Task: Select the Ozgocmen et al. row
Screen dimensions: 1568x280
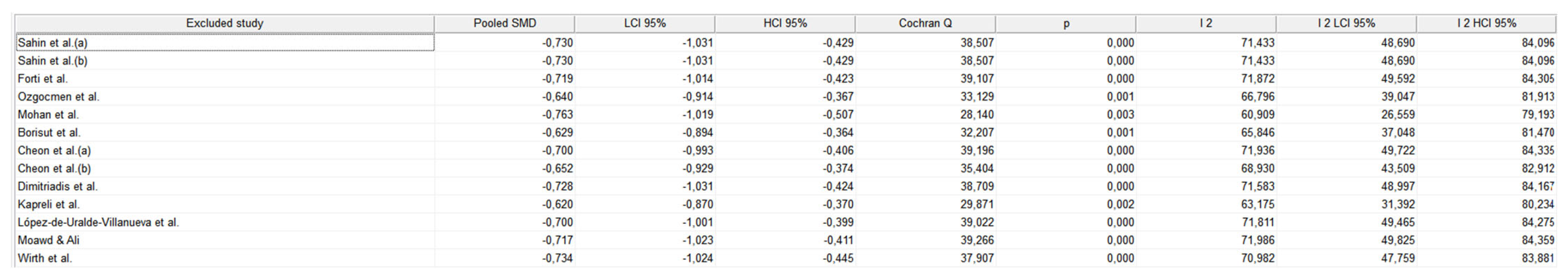Action: [59, 97]
